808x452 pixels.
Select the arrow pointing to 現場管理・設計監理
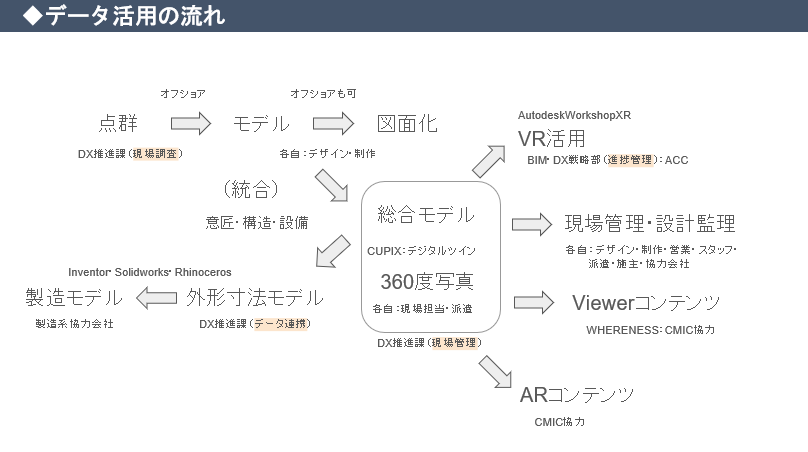[x=531, y=224]
